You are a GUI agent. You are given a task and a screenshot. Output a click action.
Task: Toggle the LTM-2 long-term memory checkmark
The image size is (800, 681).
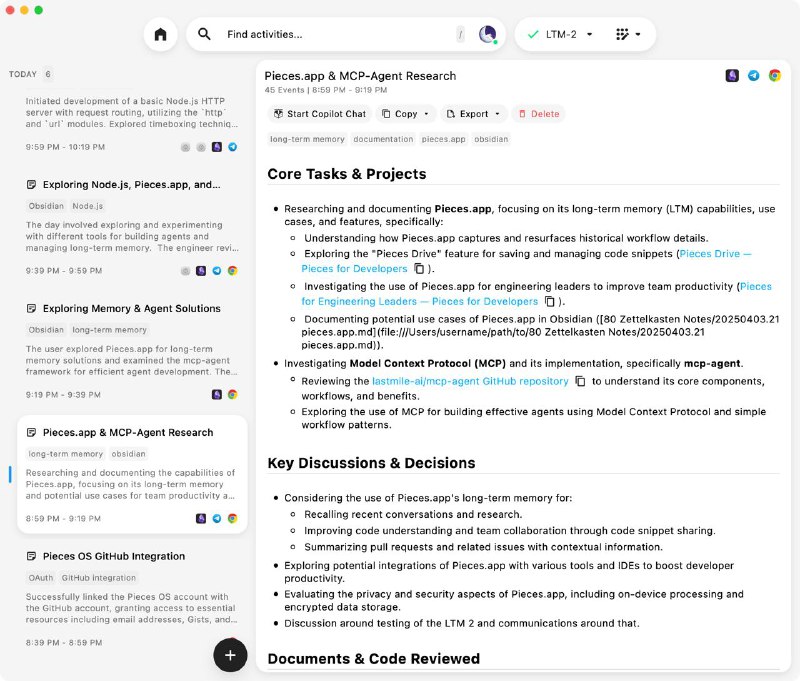pyautogui.click(x=533, y=34)
